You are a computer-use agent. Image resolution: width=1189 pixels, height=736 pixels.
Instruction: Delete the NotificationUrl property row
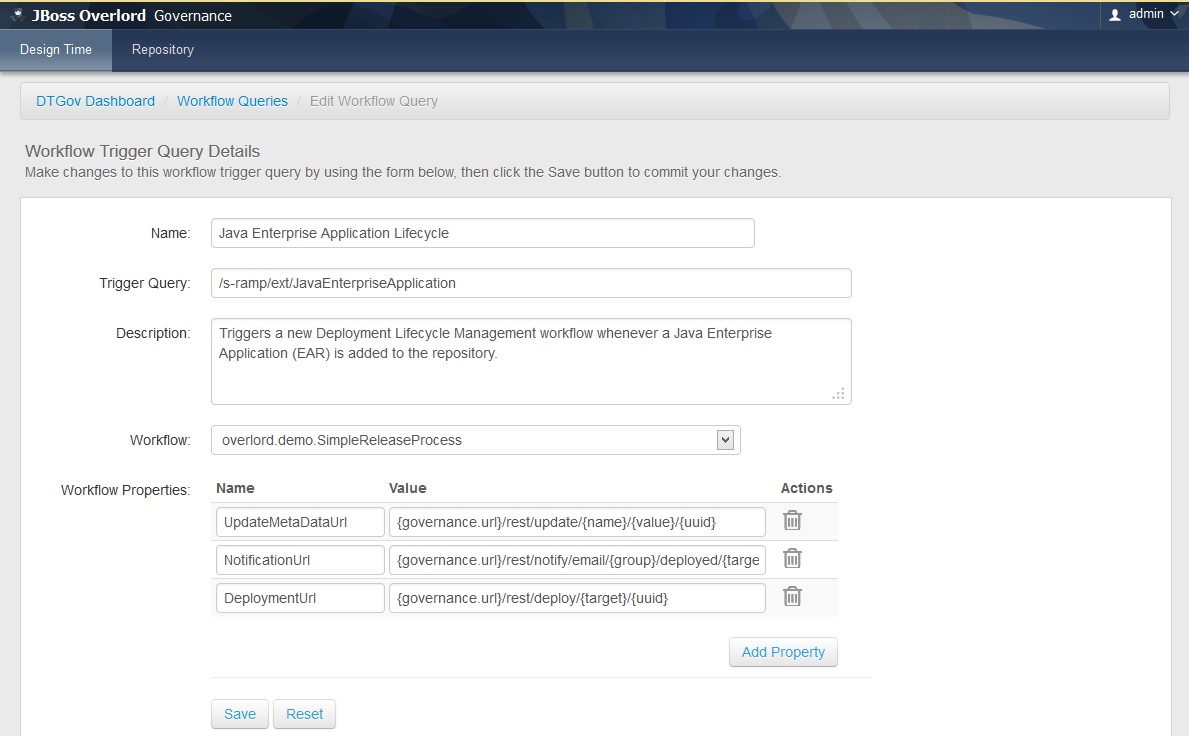click(792, 559)
